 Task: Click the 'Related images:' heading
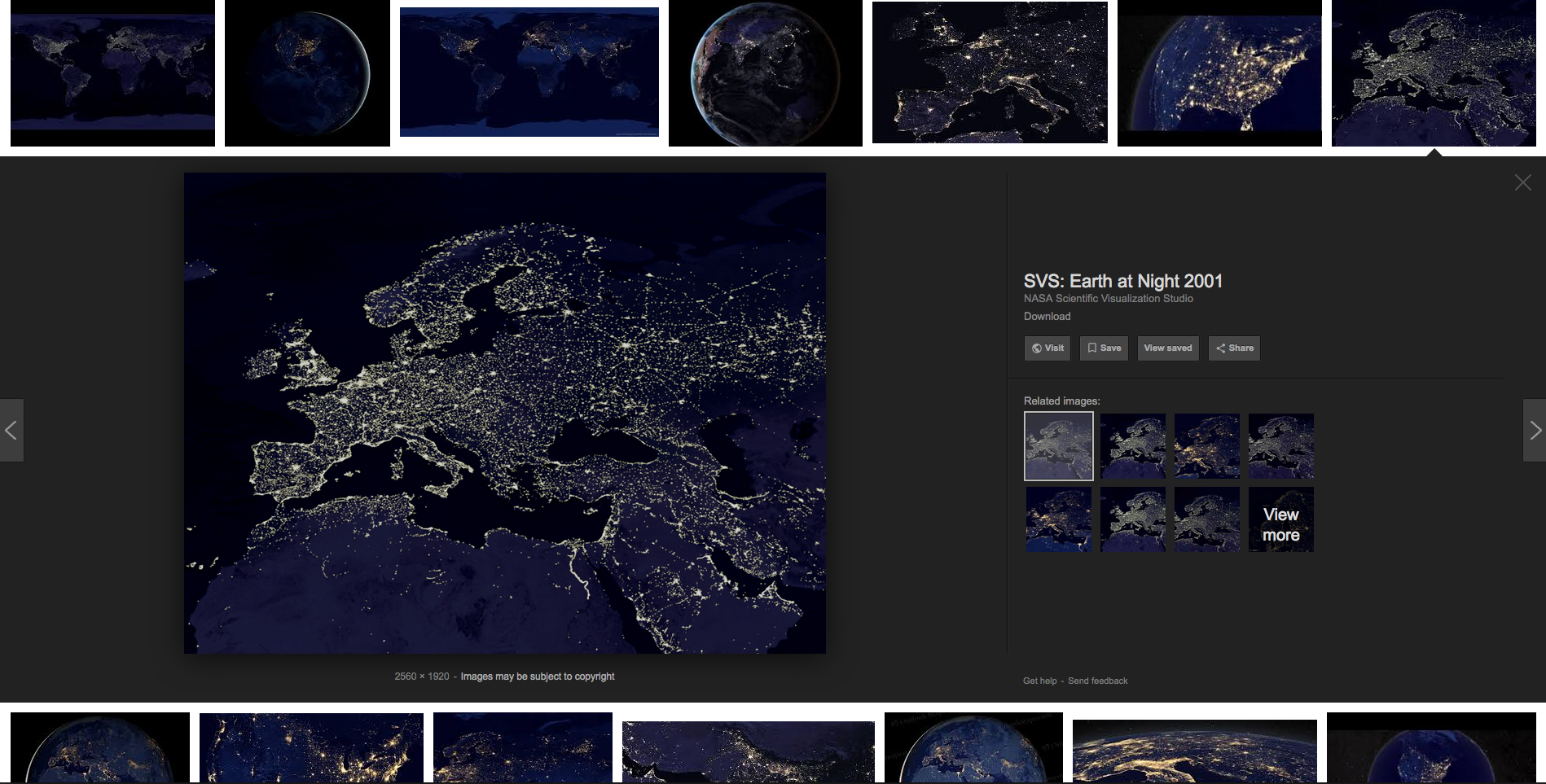[x=1062, y=401]
